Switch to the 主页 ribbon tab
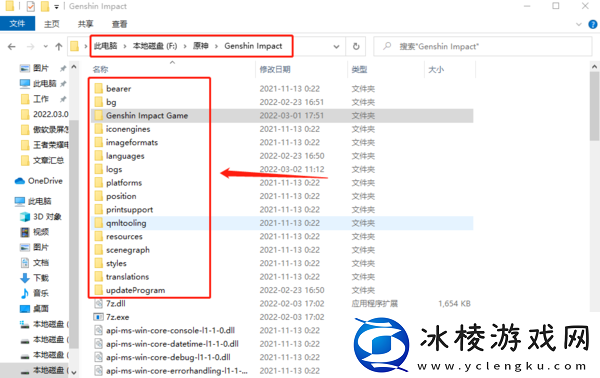Viewport: 600px width, 378px height. (52, 24)
